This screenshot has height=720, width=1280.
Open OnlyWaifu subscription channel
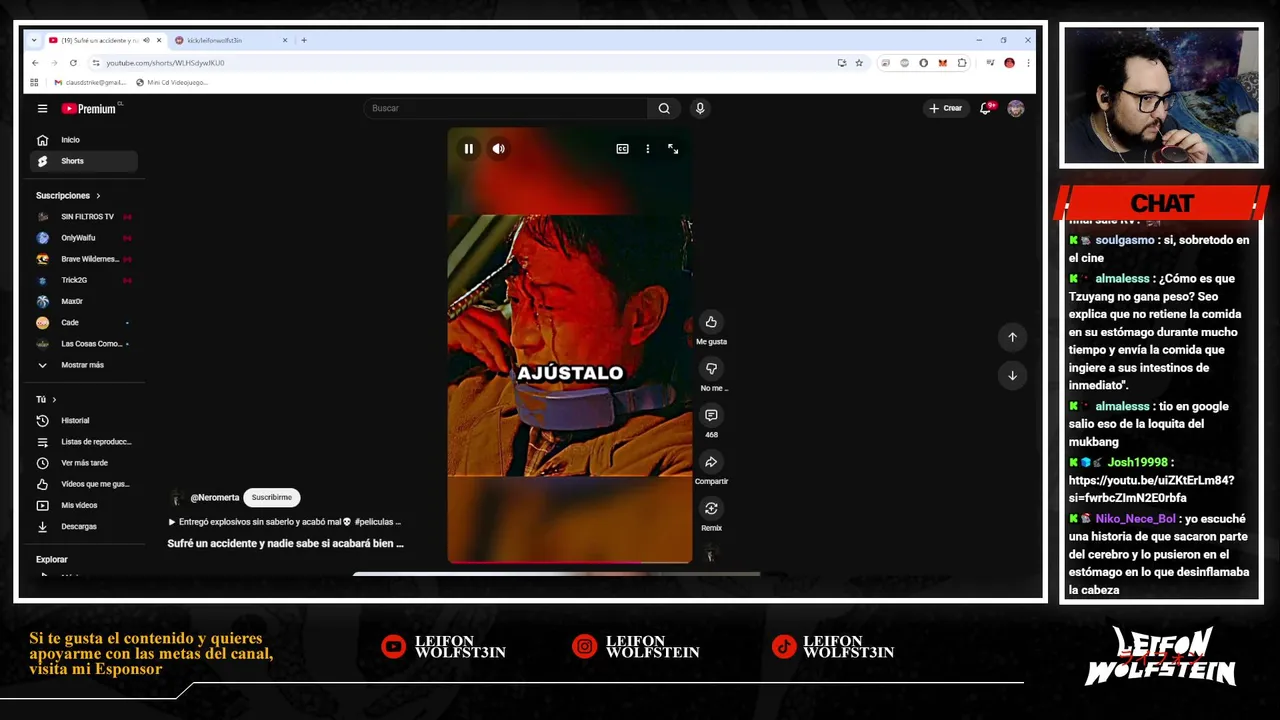83,238
